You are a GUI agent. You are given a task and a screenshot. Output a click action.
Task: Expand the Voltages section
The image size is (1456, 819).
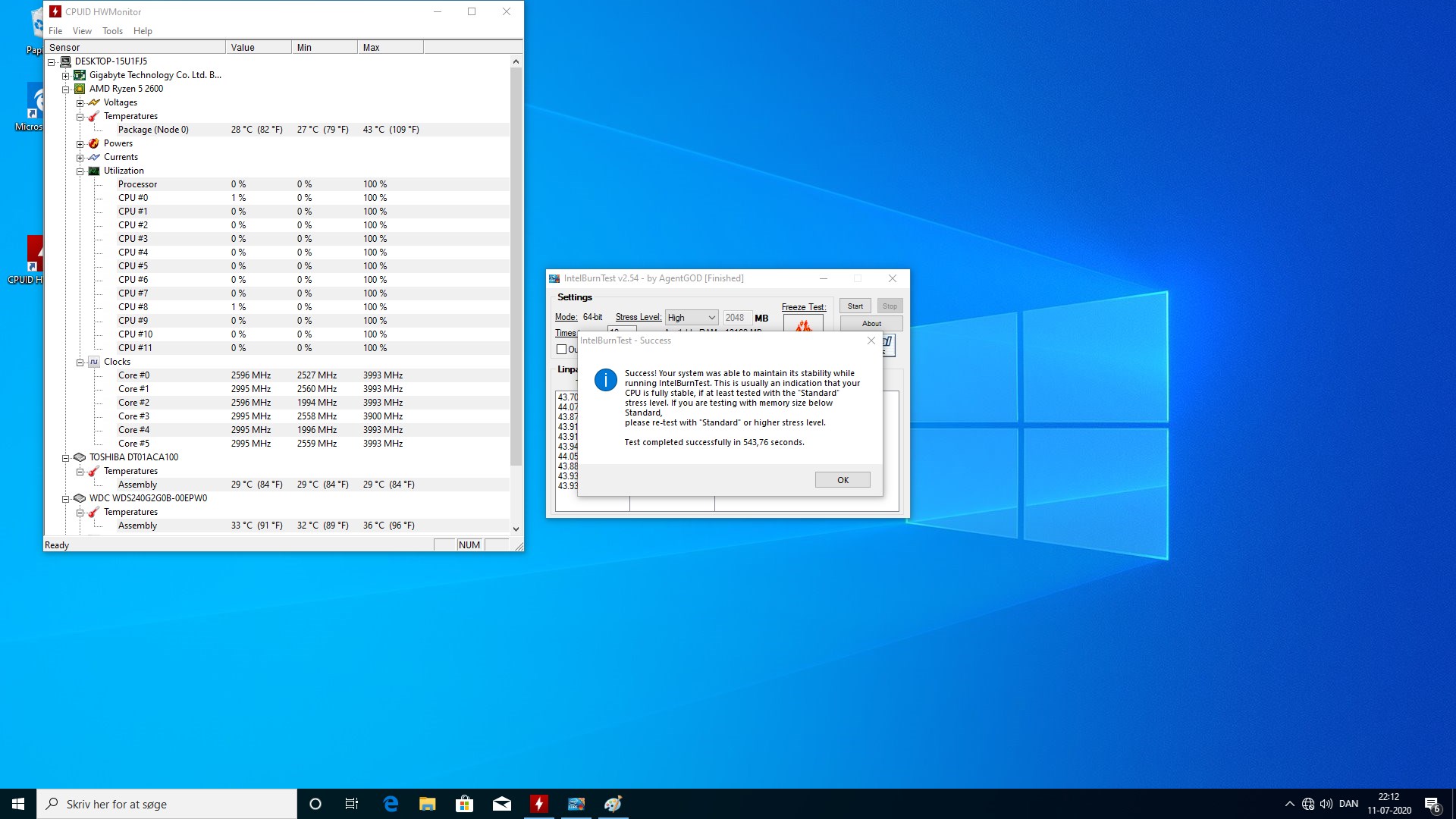(80, 103)
